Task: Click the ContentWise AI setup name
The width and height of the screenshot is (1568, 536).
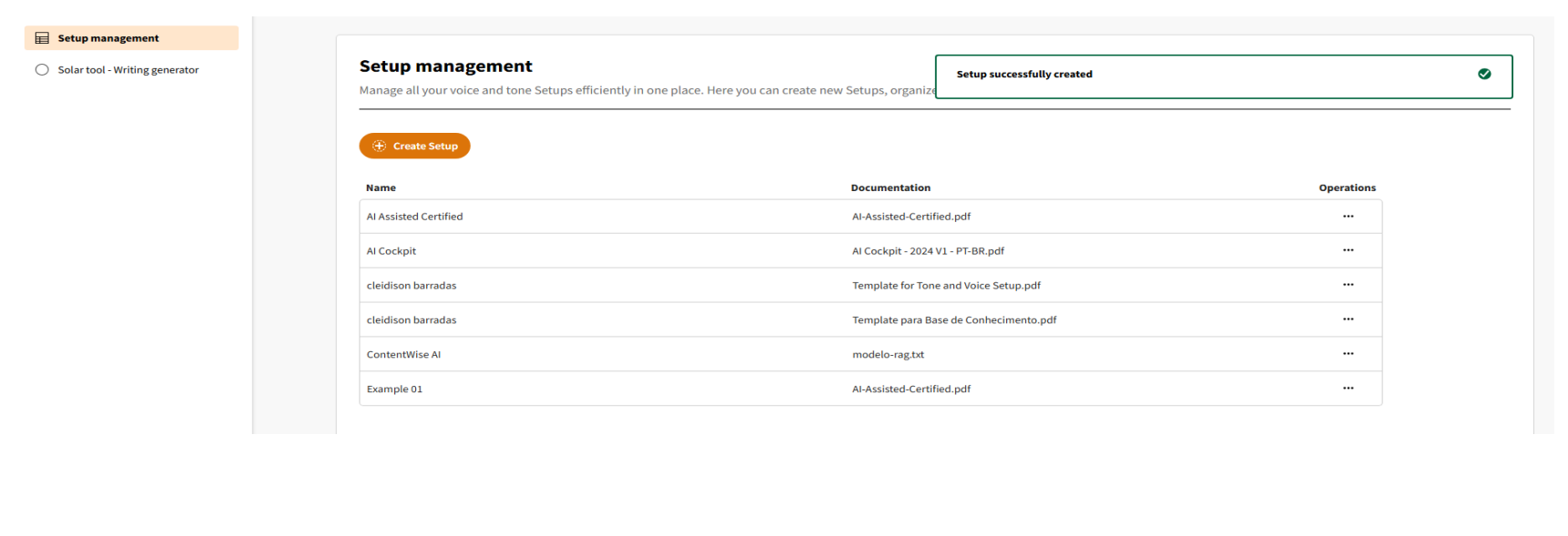Action: coord(403,355)
